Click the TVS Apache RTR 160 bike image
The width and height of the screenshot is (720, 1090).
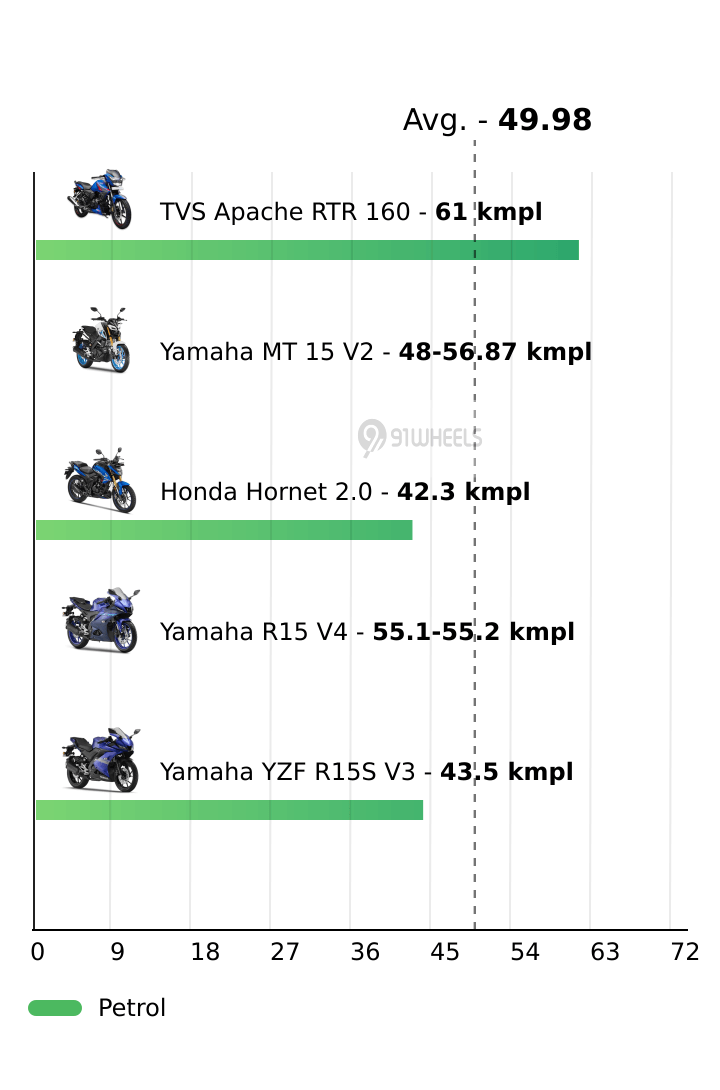tap(100, 199)
